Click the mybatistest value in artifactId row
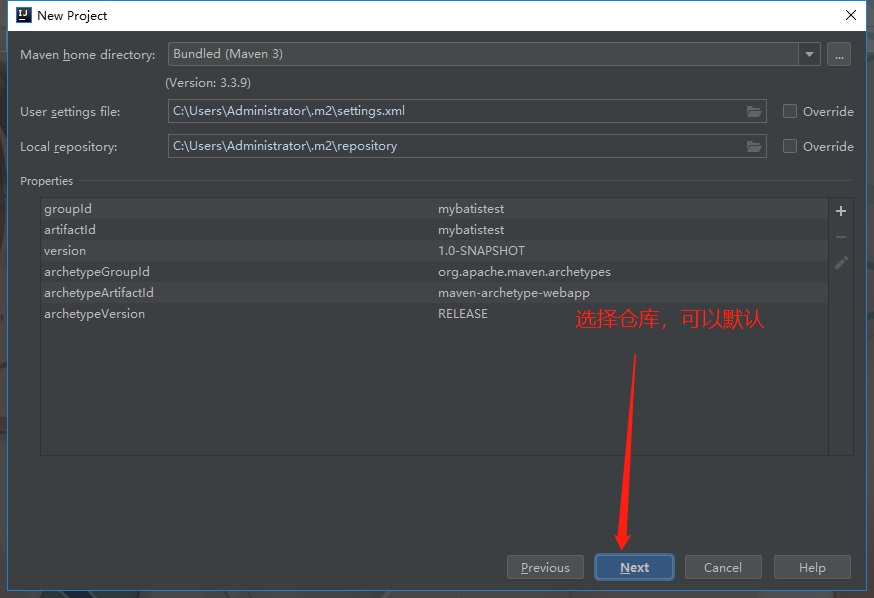This screenshot has height=598, width=874. click(x=470, y=230)
